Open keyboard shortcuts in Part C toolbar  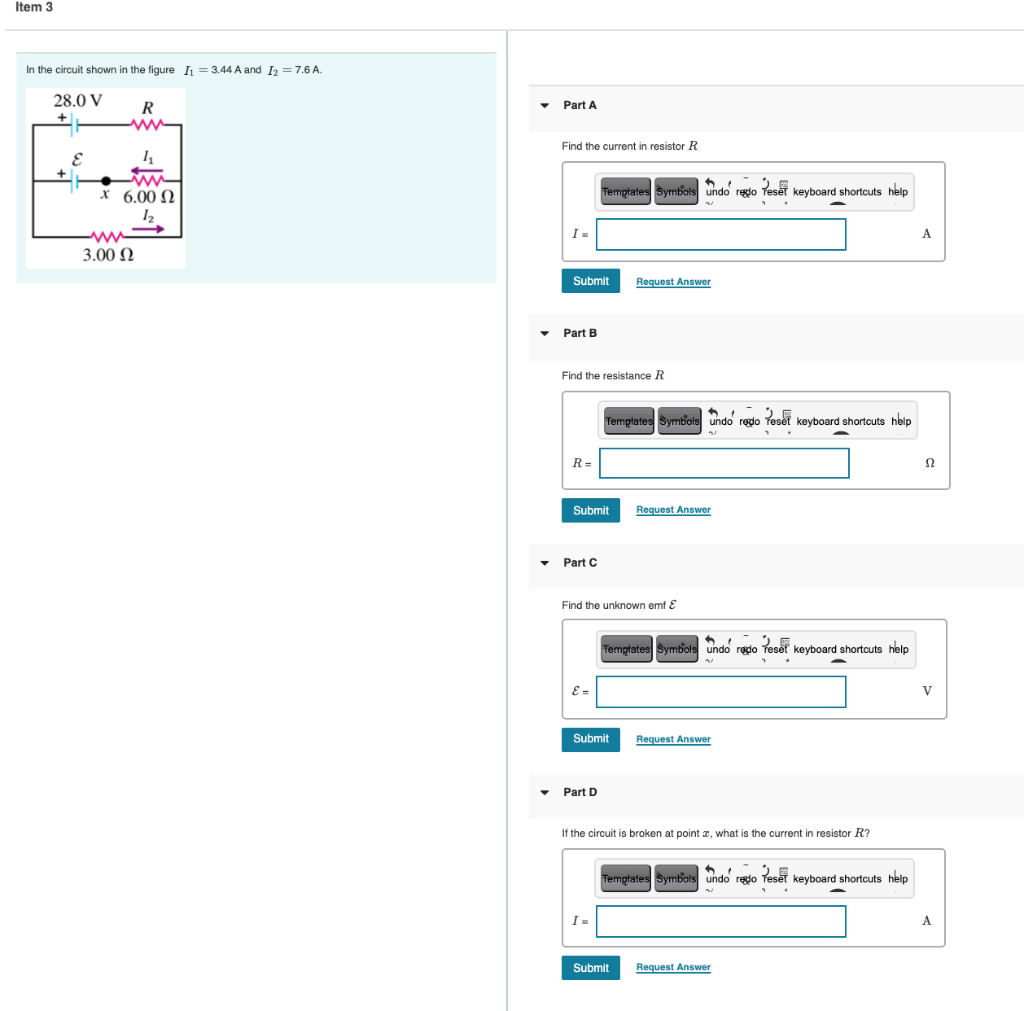(838, 649)
